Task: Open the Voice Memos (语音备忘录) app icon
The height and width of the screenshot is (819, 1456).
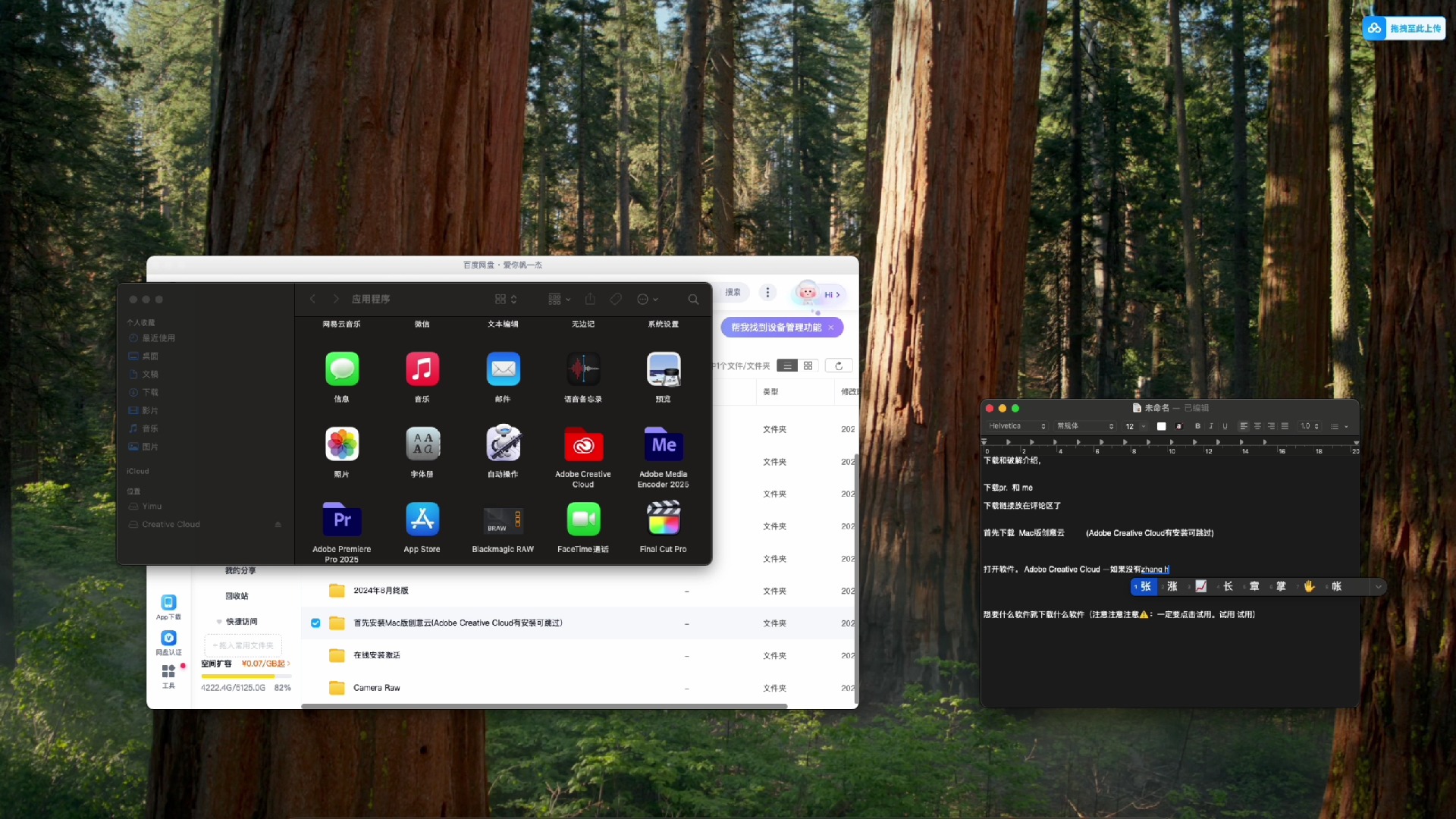Action: (583, 369)
